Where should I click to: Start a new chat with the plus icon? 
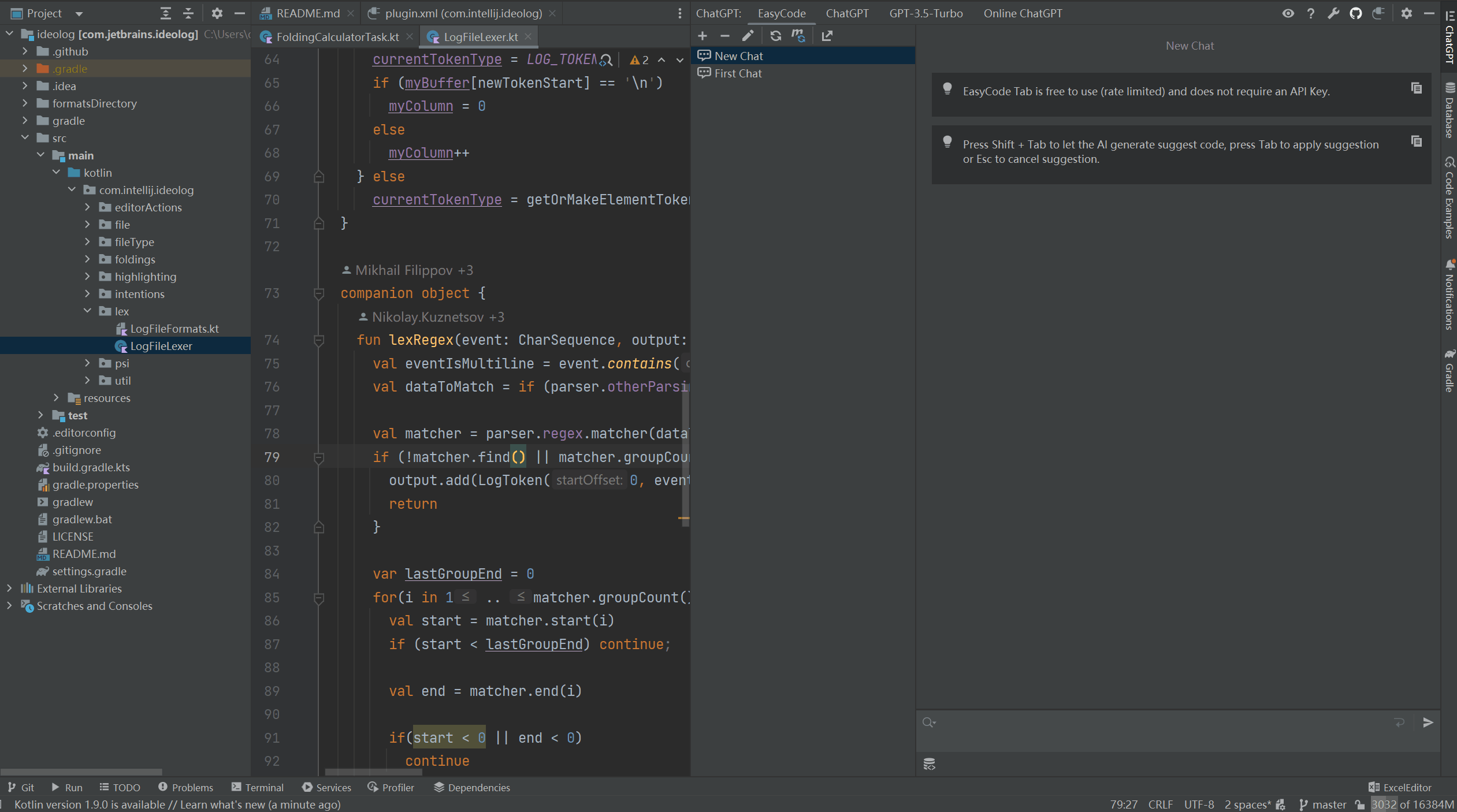click(702, 36)
